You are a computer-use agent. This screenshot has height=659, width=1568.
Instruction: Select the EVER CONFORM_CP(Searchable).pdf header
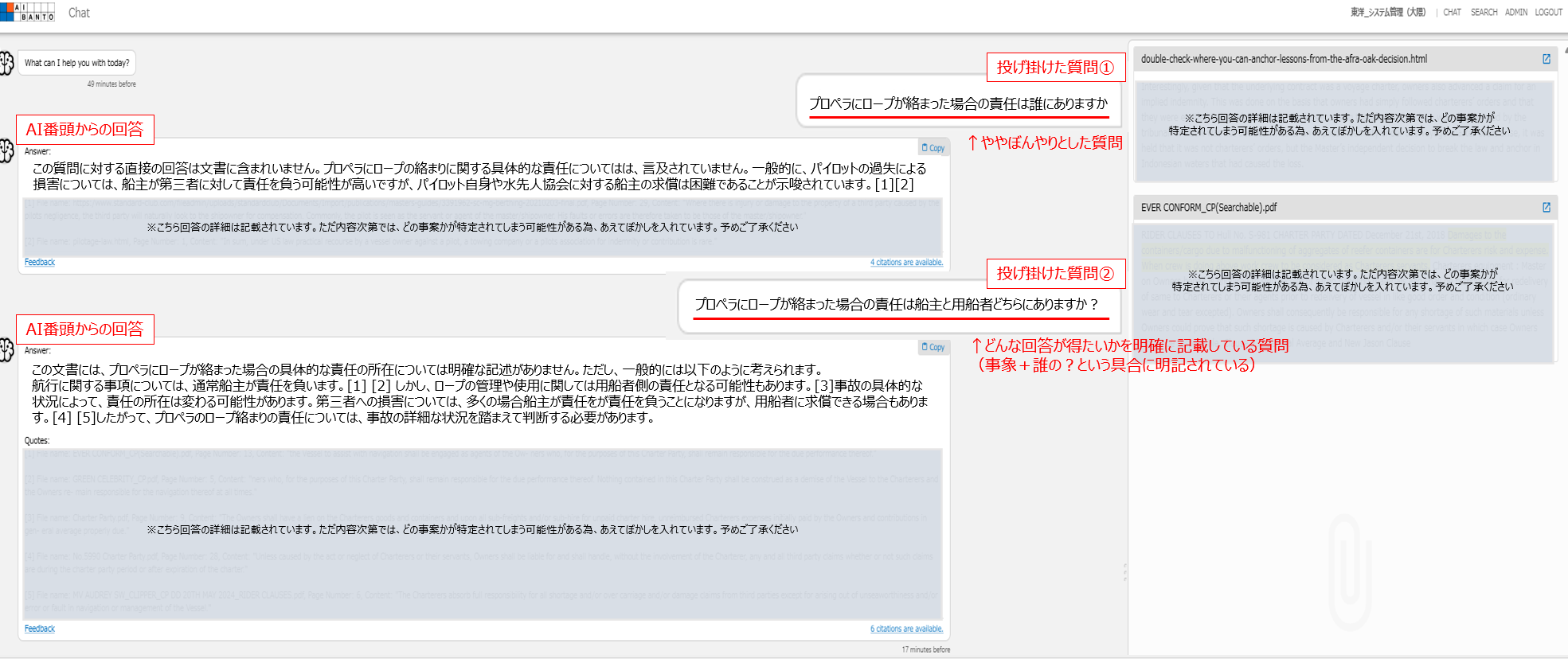[1208, 208]
